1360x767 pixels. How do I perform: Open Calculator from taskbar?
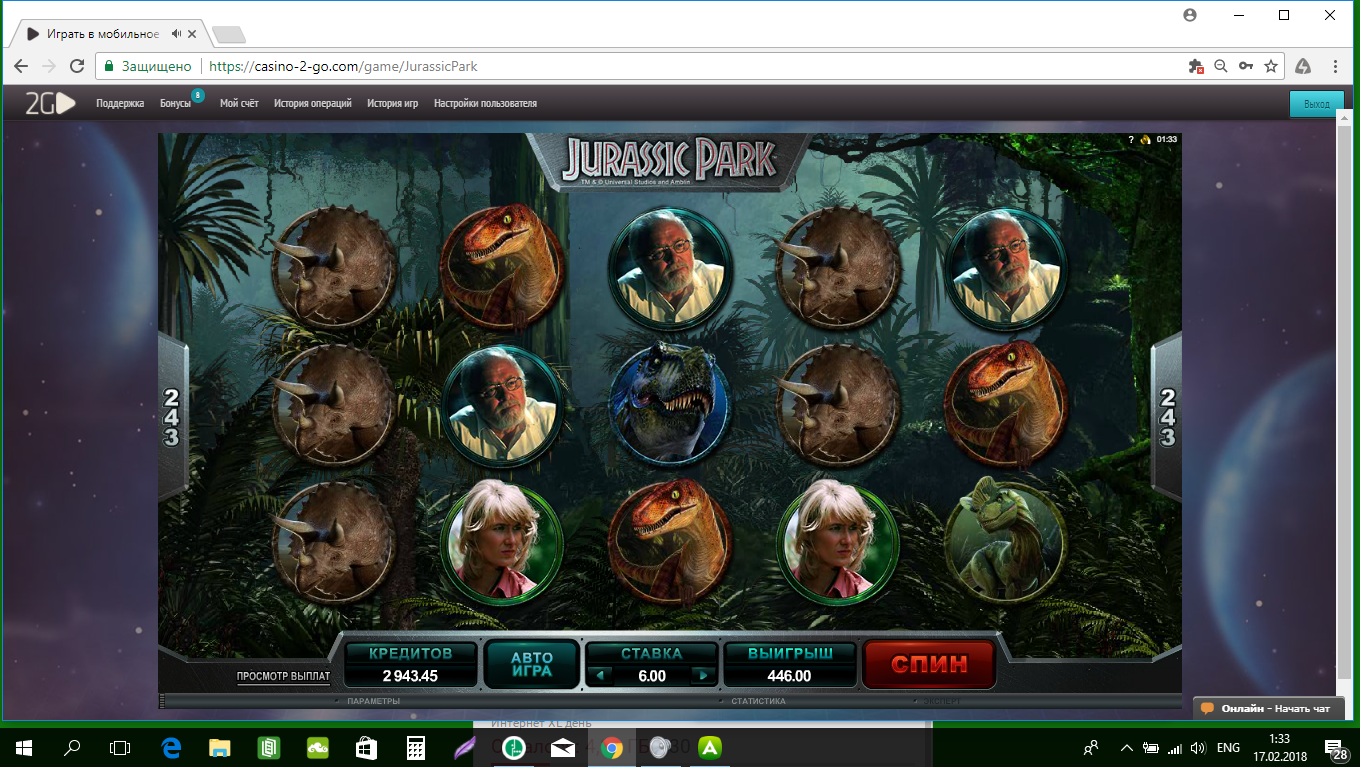tap(416, 747)
